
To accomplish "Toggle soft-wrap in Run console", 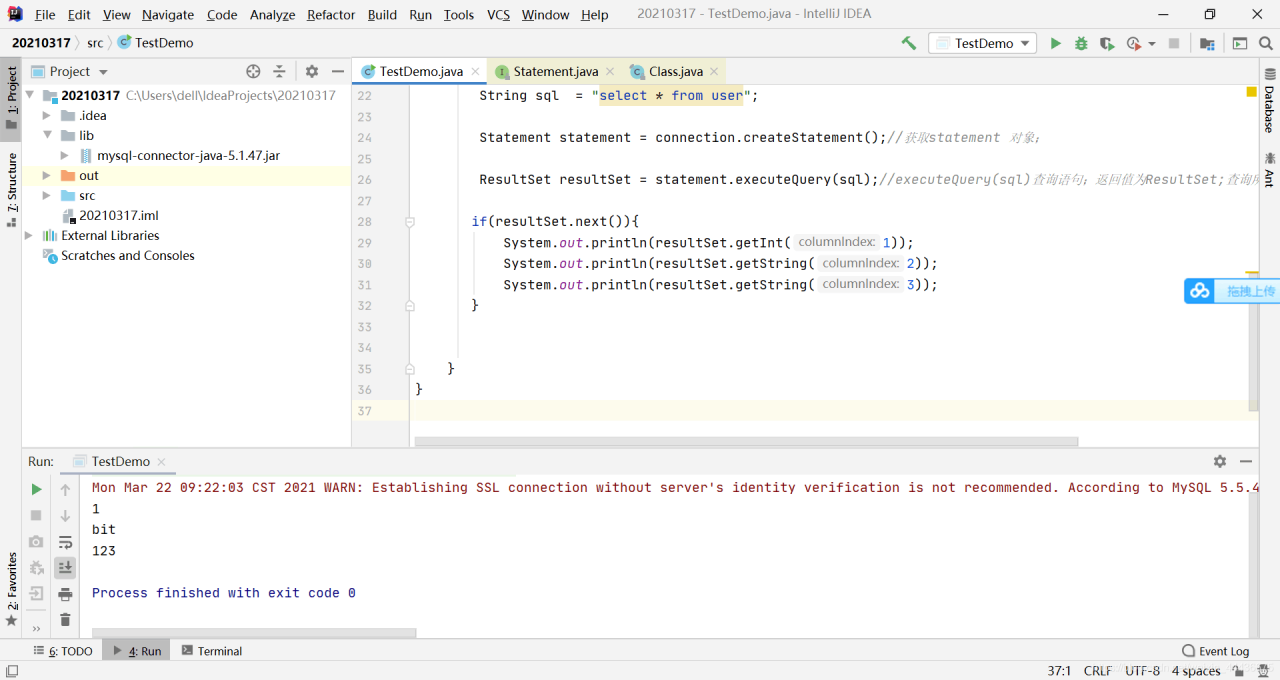I will point(65,542).
